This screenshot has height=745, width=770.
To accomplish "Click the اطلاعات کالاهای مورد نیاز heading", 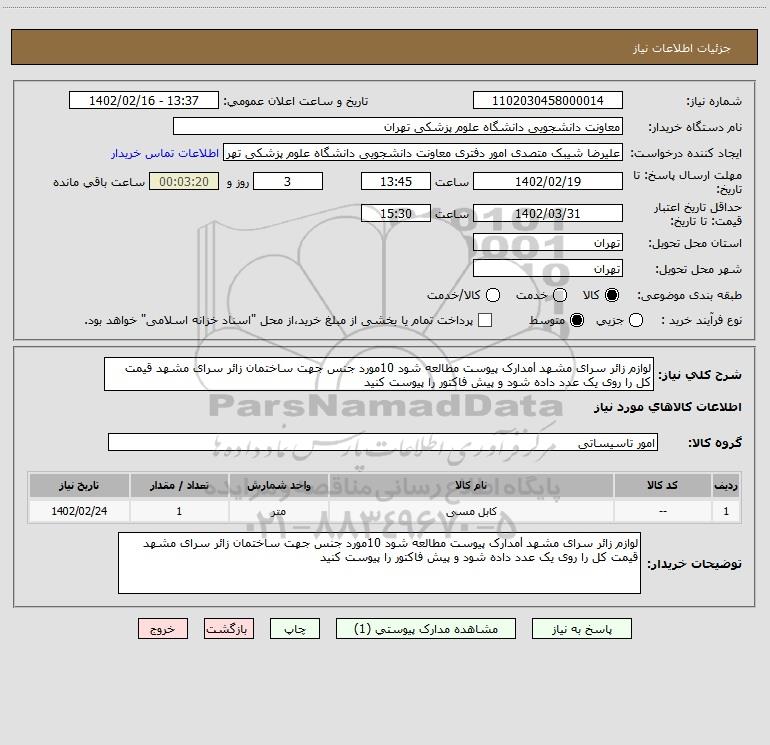I will click(x=668, y=407).
